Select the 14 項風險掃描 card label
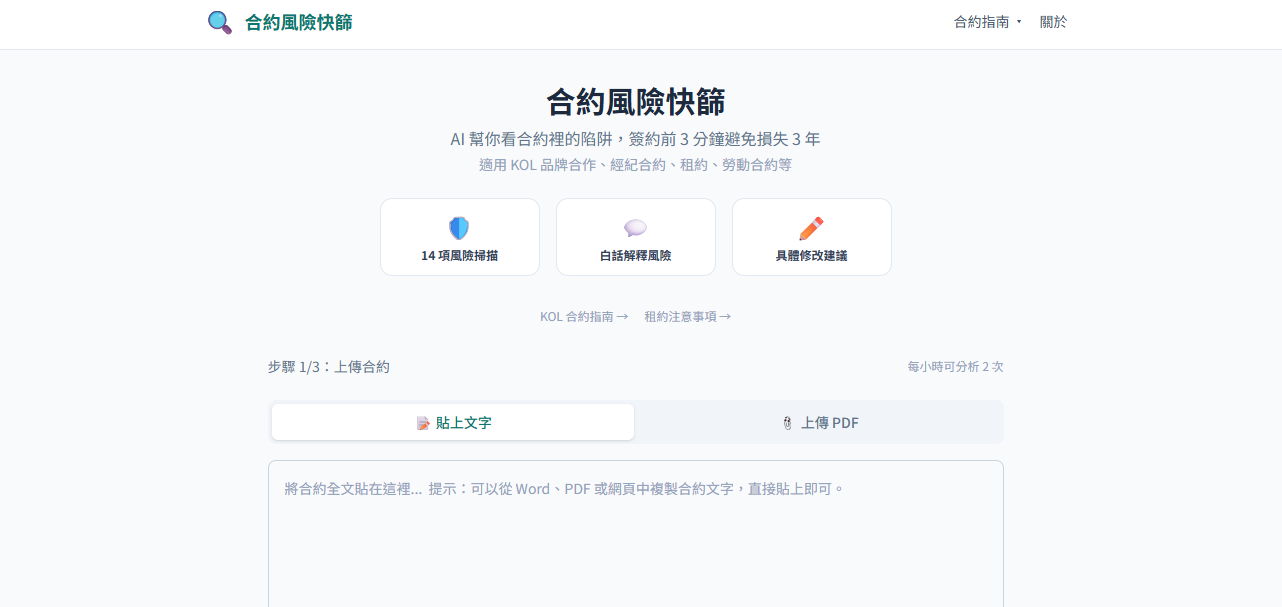 459,255
